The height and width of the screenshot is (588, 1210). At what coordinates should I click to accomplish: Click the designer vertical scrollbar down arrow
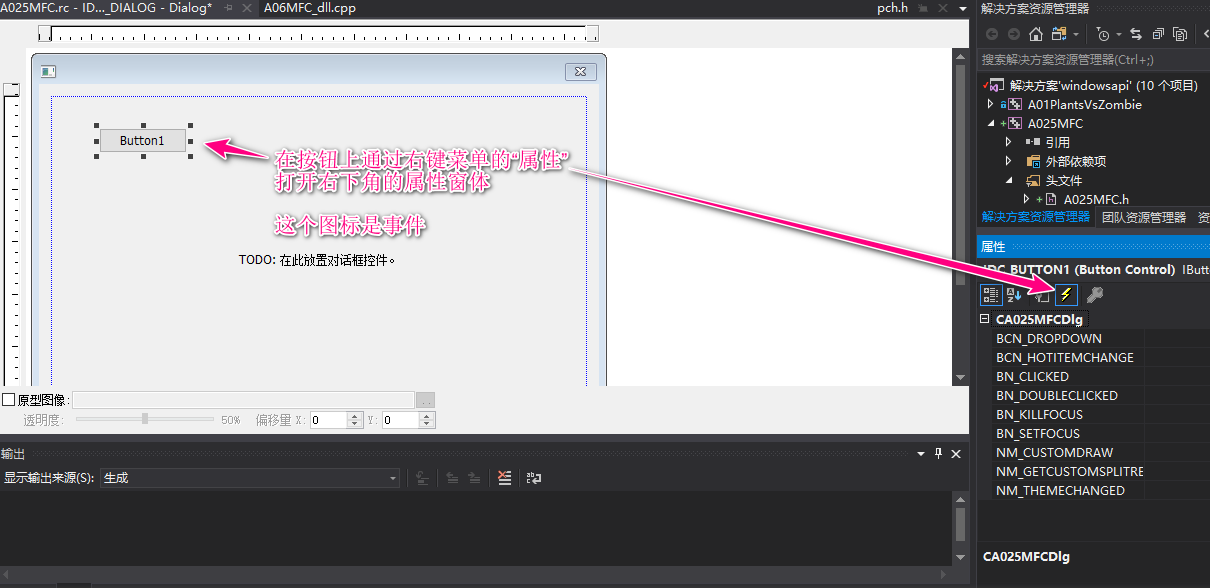click(x=961, y=377)
